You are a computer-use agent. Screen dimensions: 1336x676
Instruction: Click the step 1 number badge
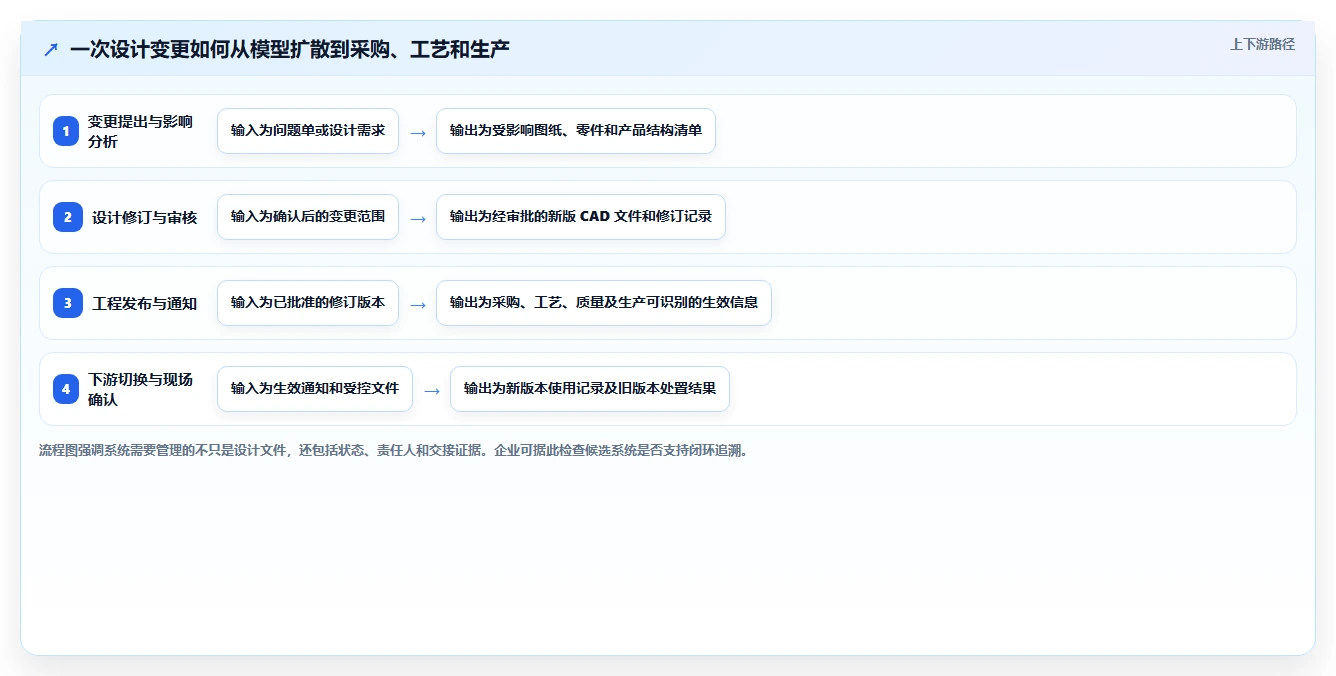66,131
